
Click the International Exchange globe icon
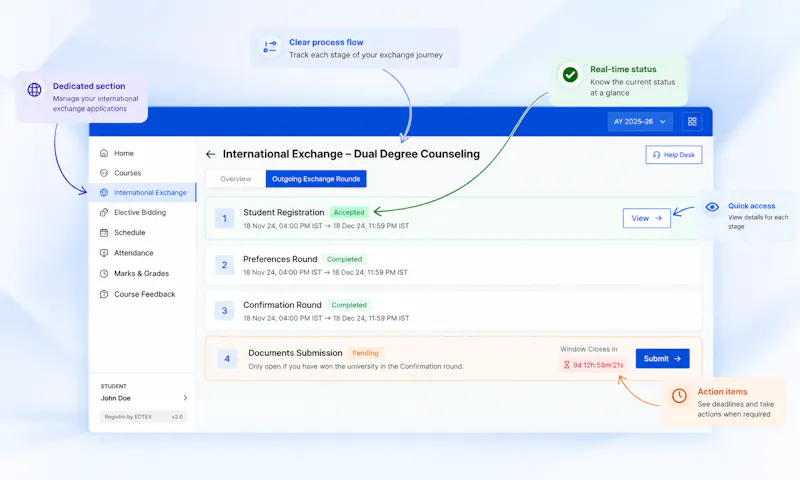click(104, 192)
